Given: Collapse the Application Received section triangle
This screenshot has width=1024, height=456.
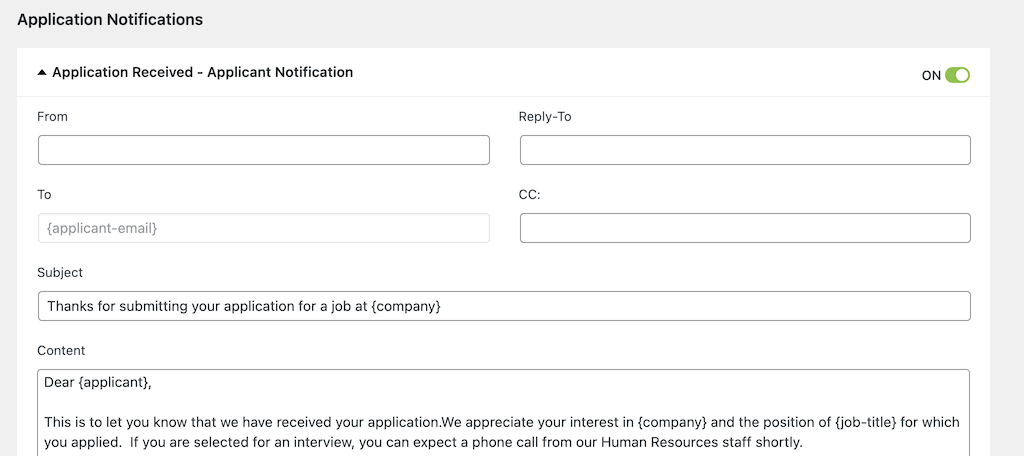Looking at the screenshot, I should (42, 73).
